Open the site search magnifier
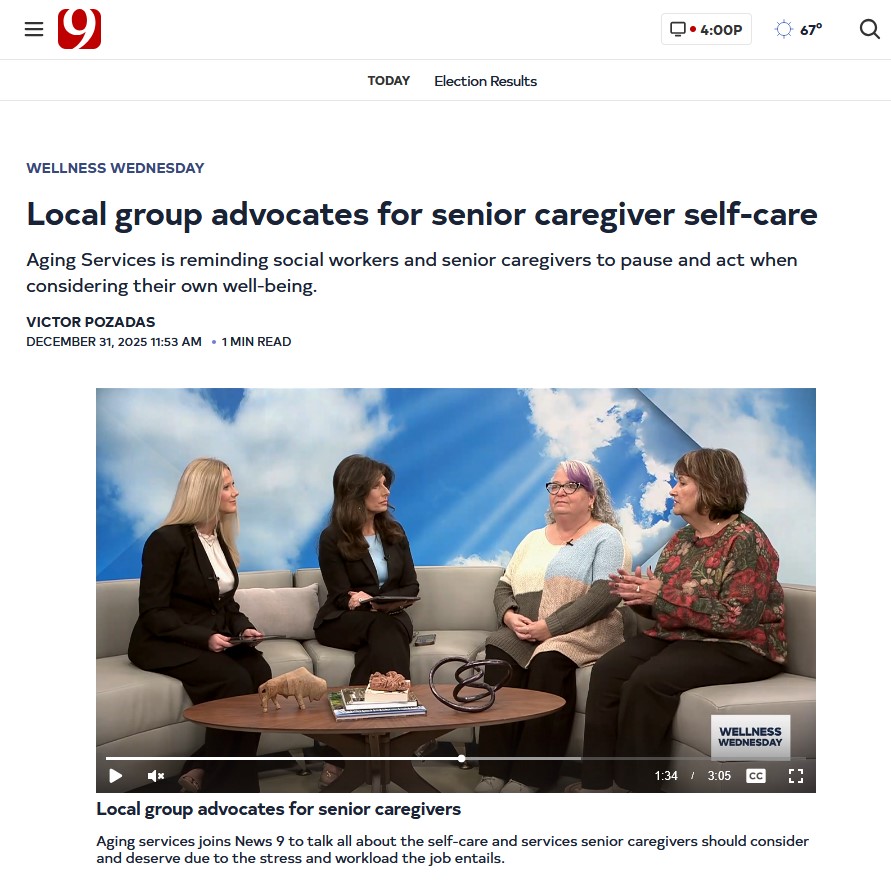The height and width of the screenshot is (882, 891). click(869, 29)
